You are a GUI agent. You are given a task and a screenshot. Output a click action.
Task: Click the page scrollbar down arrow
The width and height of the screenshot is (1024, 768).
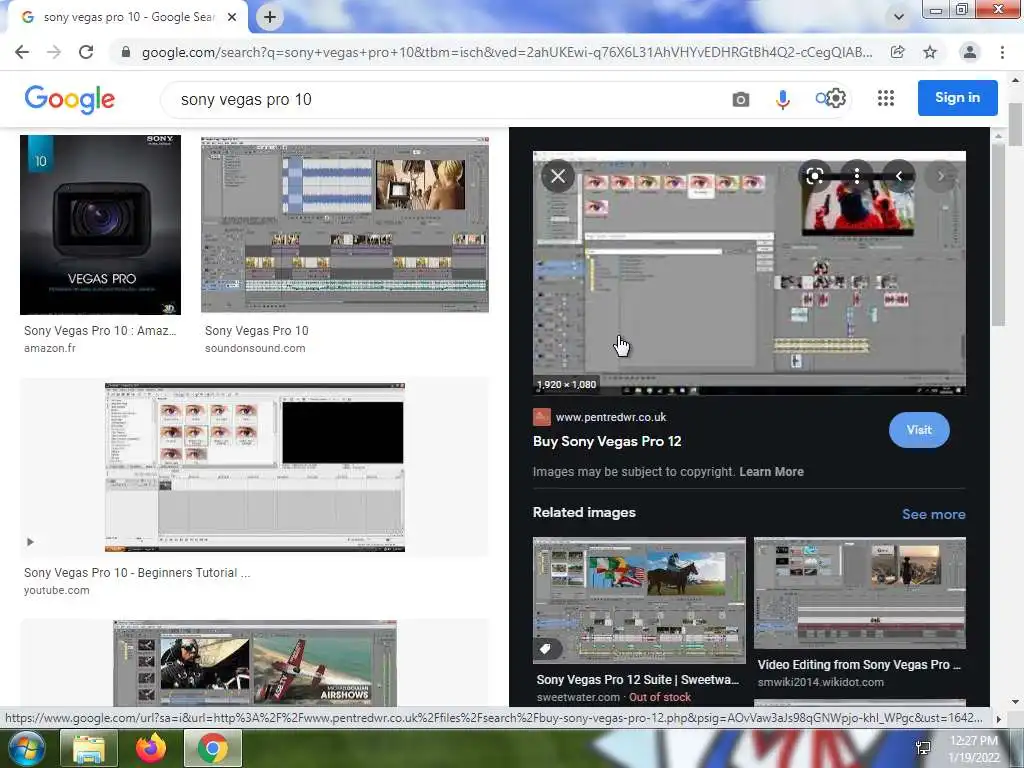pos(1015,702)
